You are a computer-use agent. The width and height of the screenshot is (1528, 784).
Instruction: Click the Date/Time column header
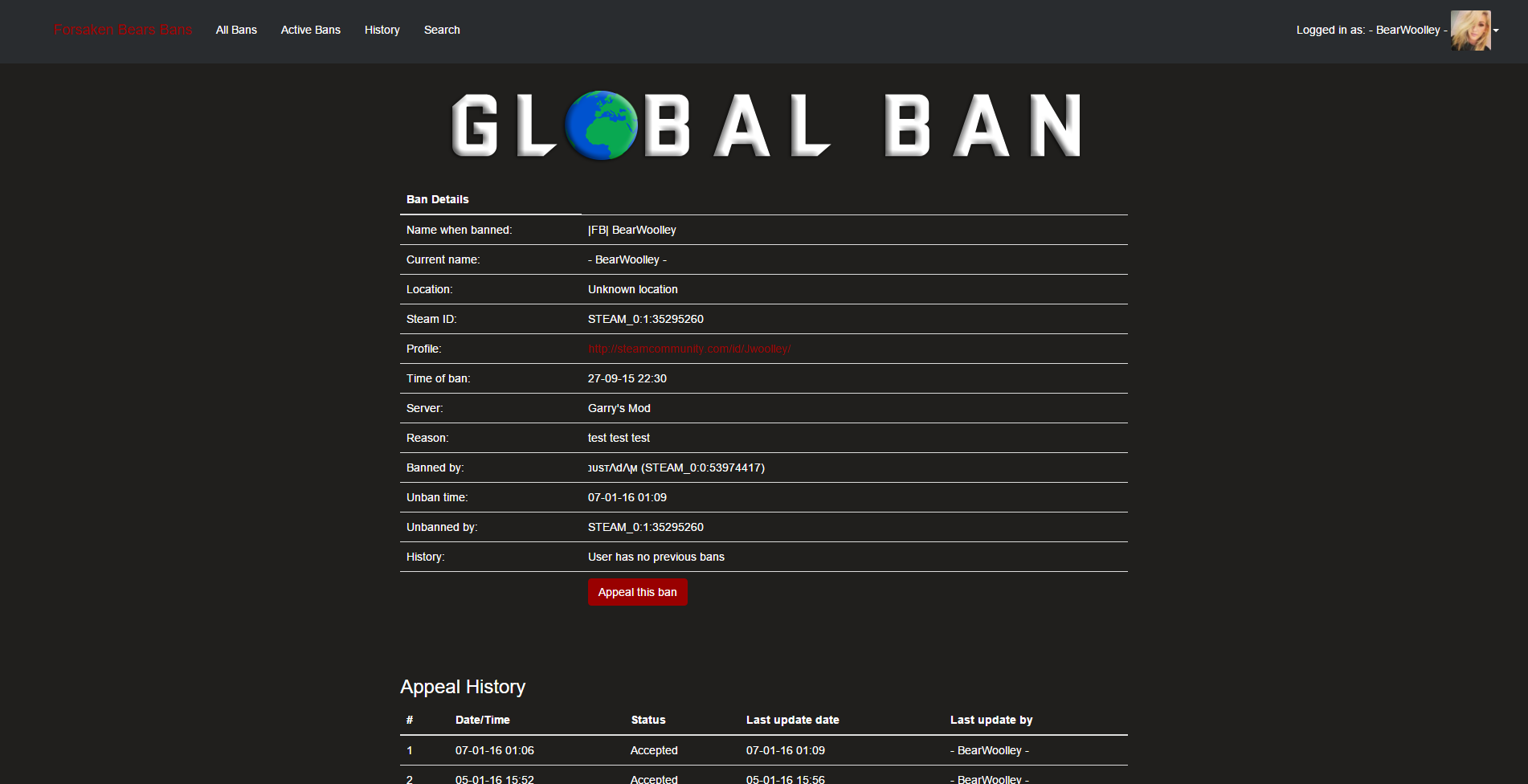(x=482, y=720)
